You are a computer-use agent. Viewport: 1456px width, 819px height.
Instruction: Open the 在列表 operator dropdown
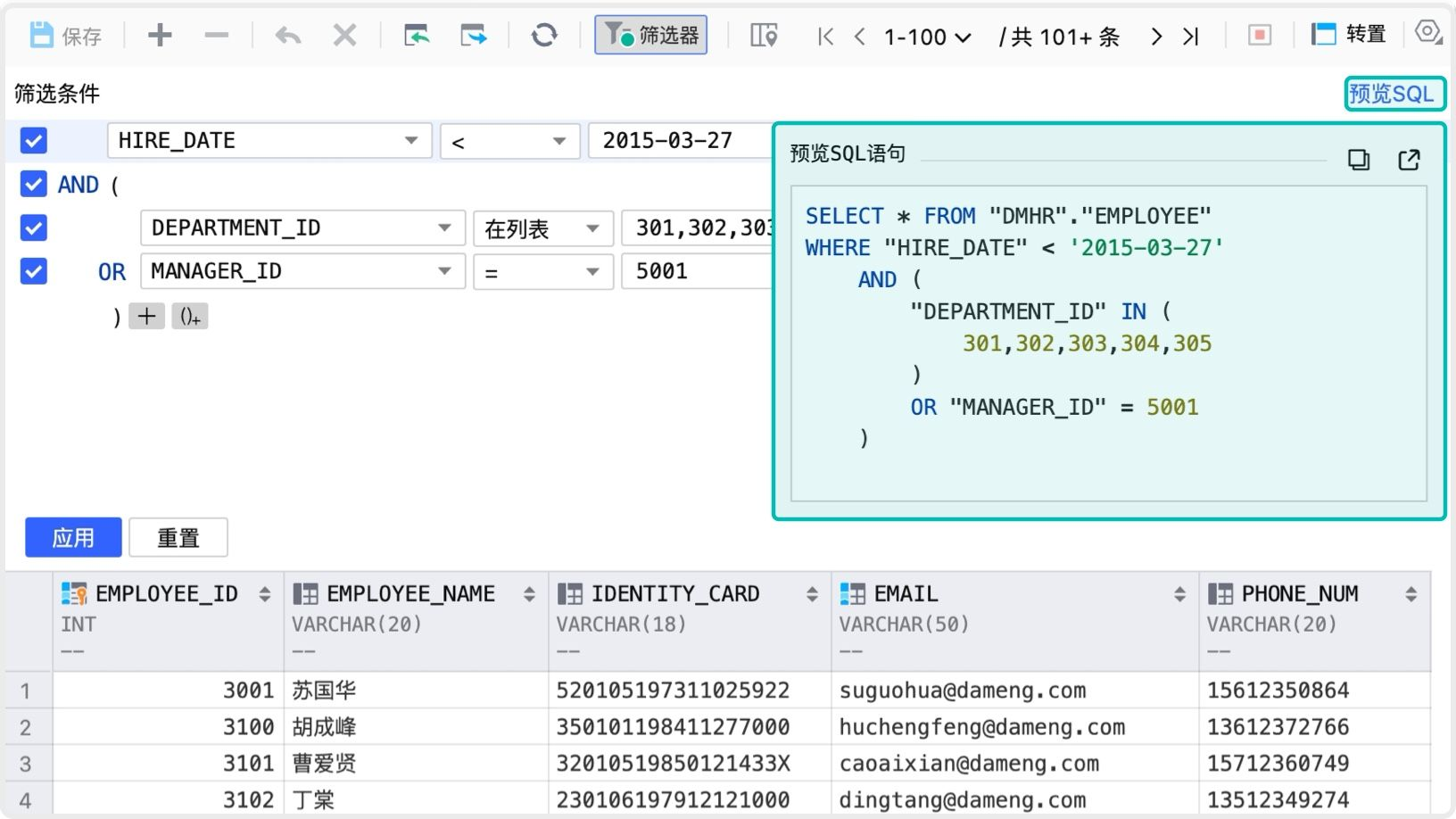coord(542,228)
